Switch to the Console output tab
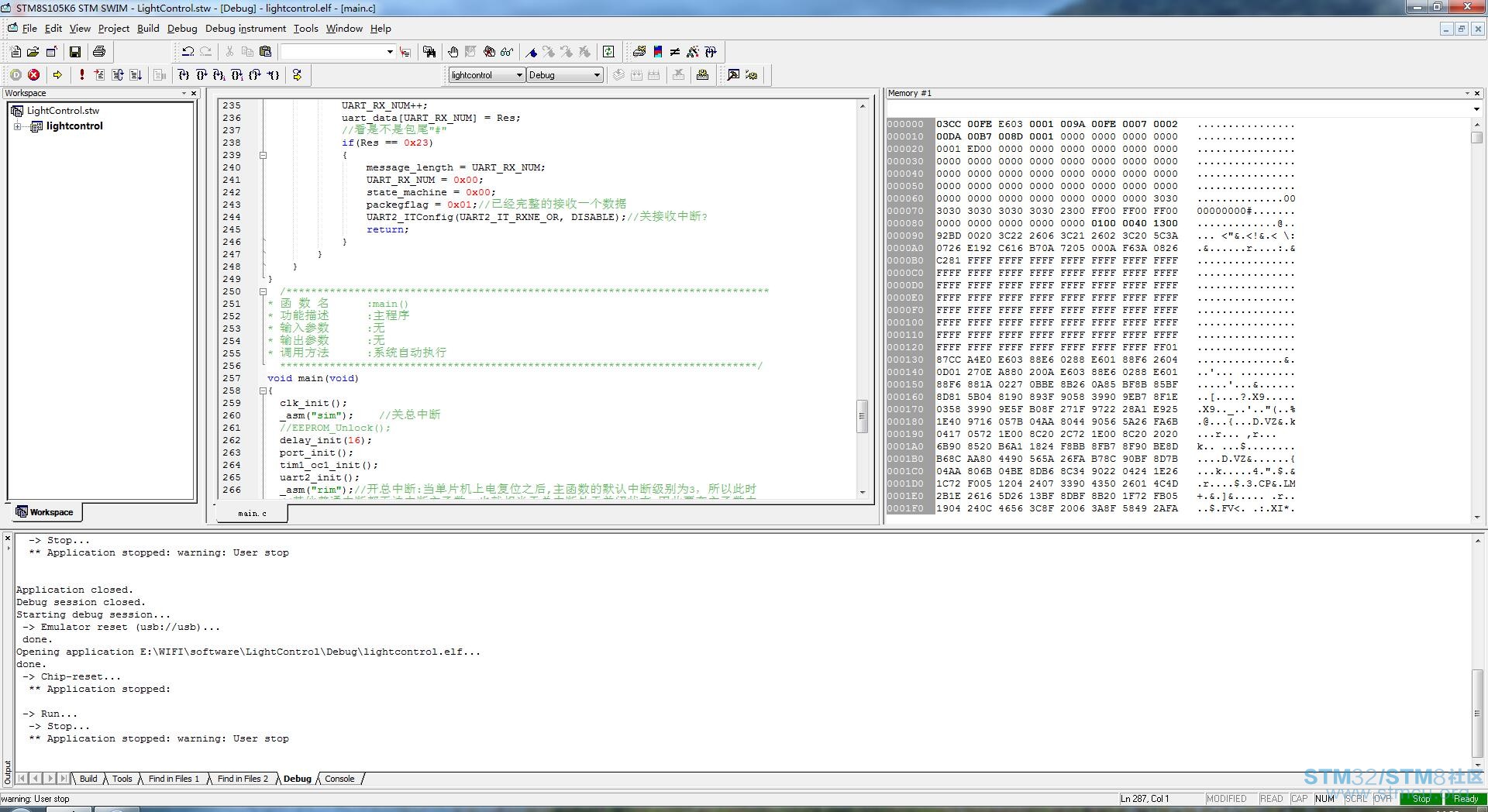 point(339,779)
